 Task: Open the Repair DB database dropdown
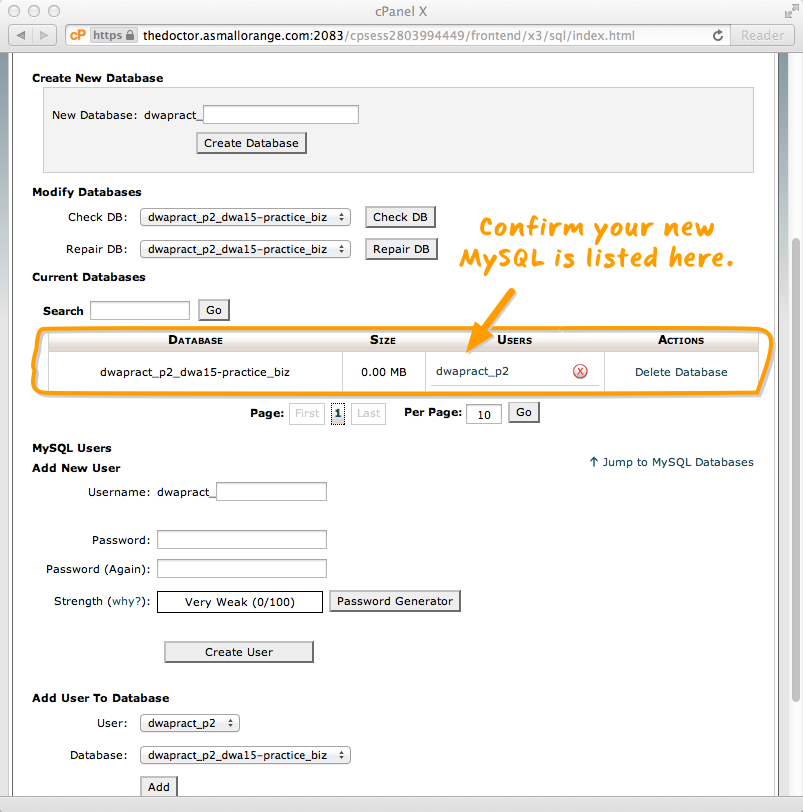[245, 249]
